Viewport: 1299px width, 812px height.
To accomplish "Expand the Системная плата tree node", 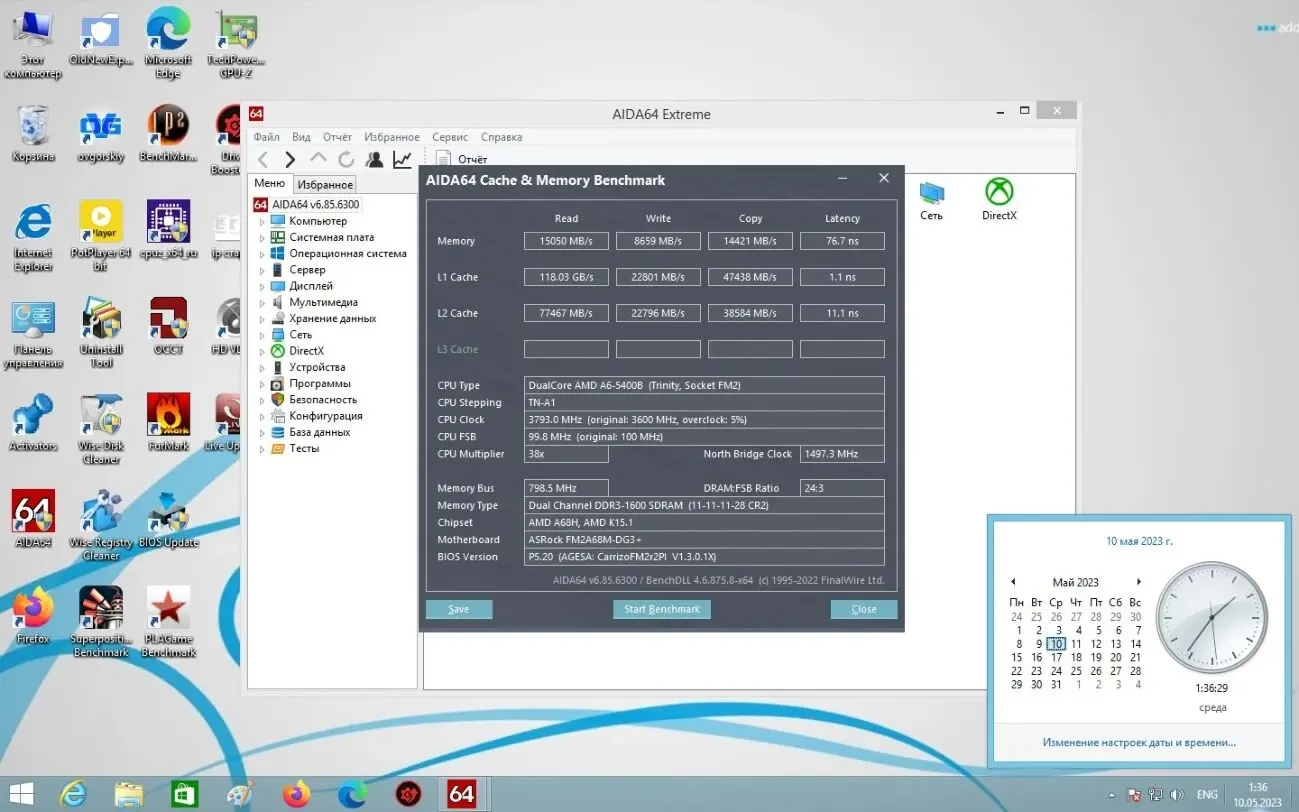I will tap(263, 238).
